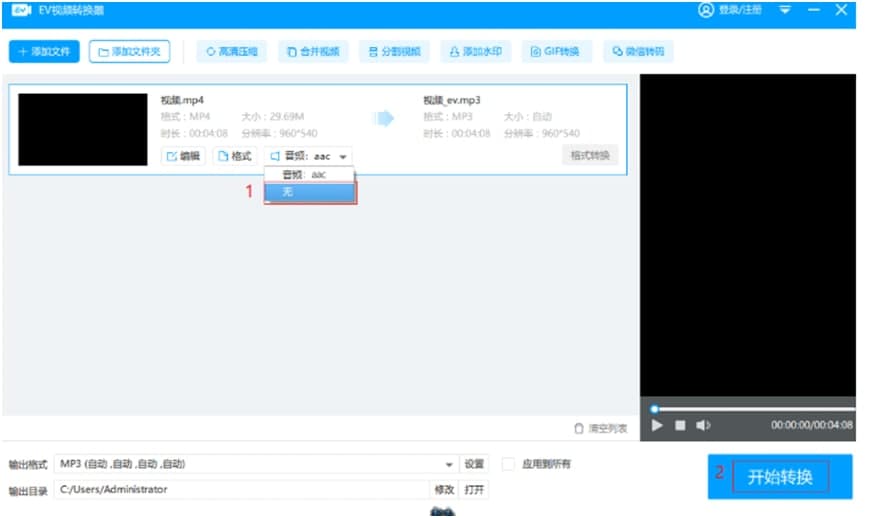Image resolution: width=869 pixels, height=518 pixels.
Task: Select the 视频.mp4 video thumbnail
Action: (83, 129)
